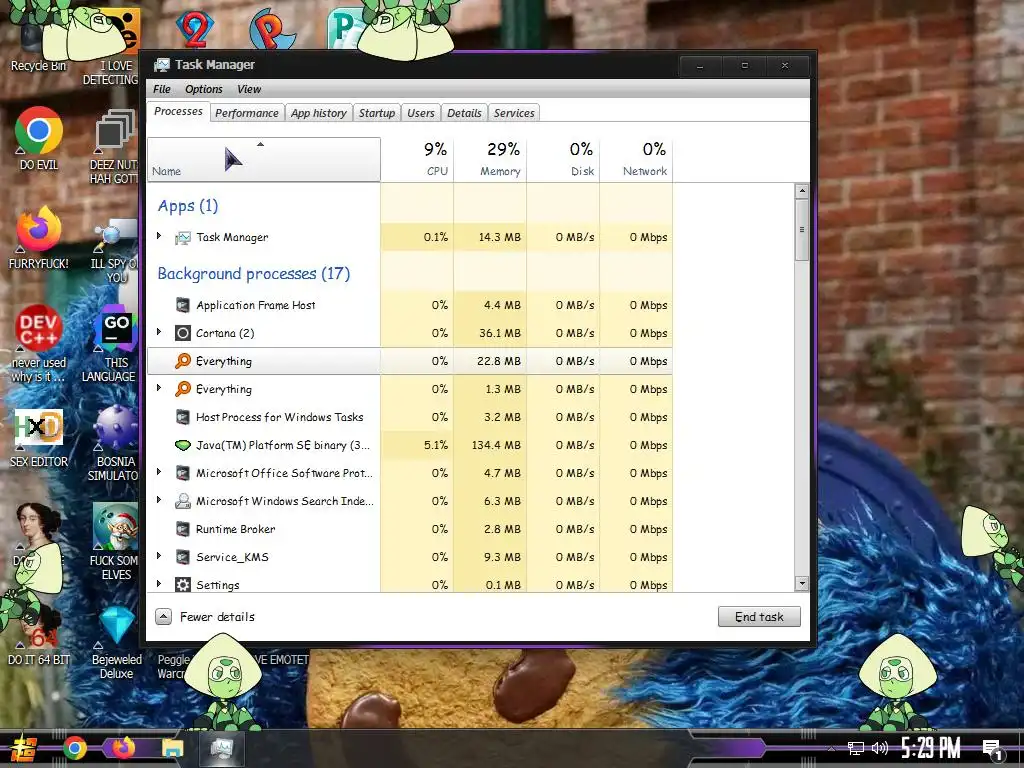Sort by the Network column header
The image size is (1024, 768).
click(636, 159)
